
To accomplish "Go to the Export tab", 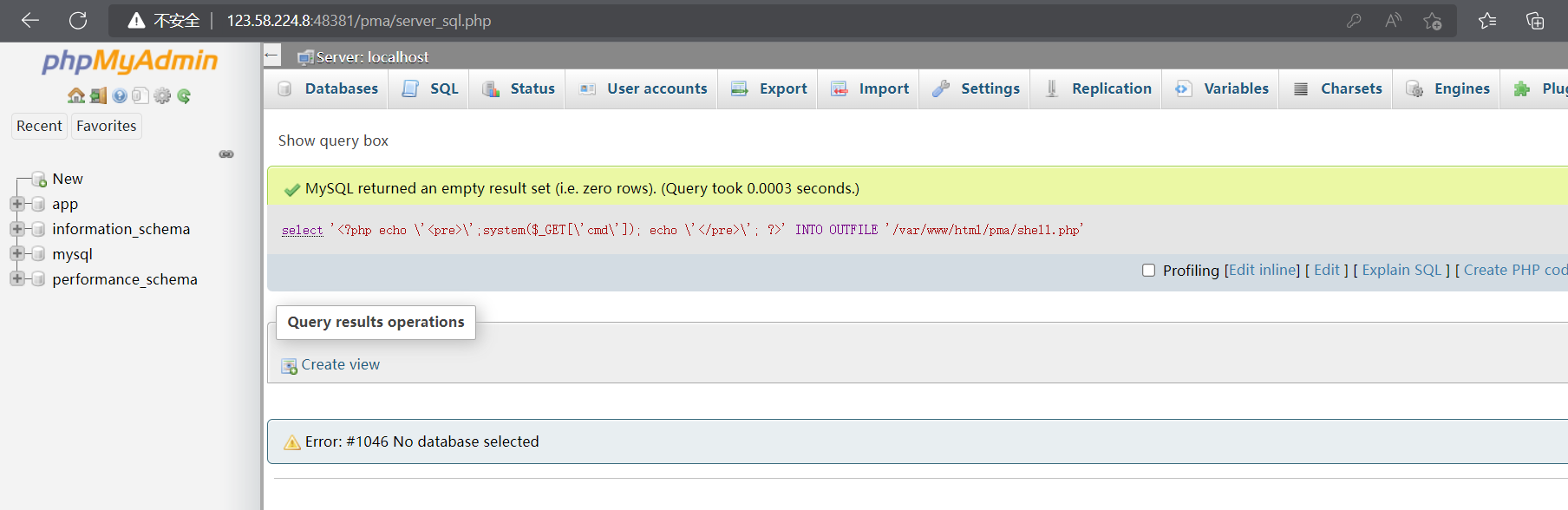I will coord(768,88).
